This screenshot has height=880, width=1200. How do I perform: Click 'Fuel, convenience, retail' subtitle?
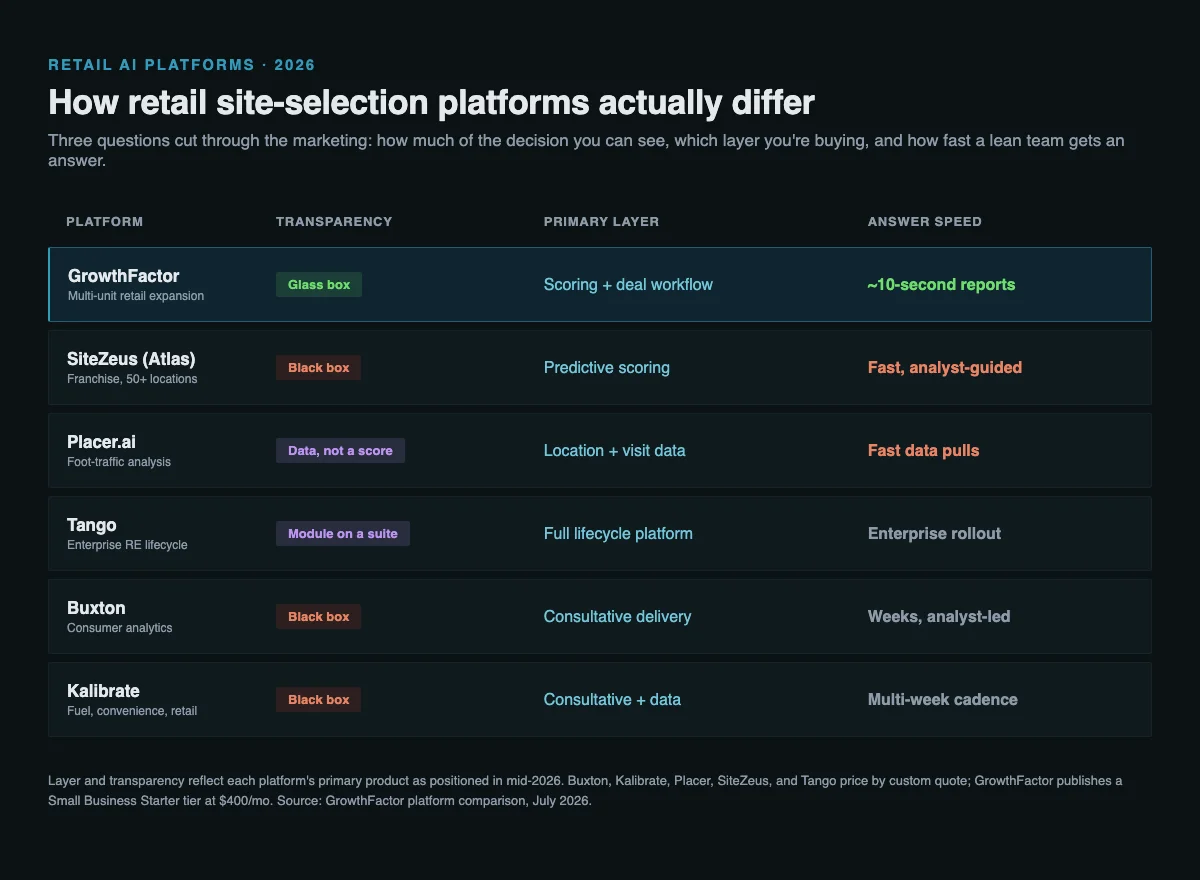132,711
